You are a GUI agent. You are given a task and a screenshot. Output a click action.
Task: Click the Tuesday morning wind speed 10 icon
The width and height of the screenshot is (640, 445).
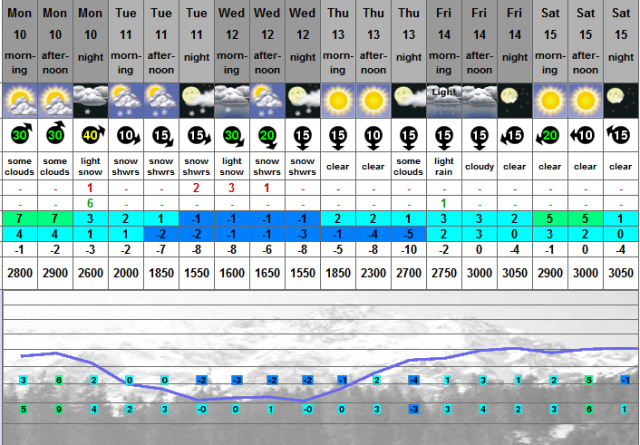click(x=128, y=136)
